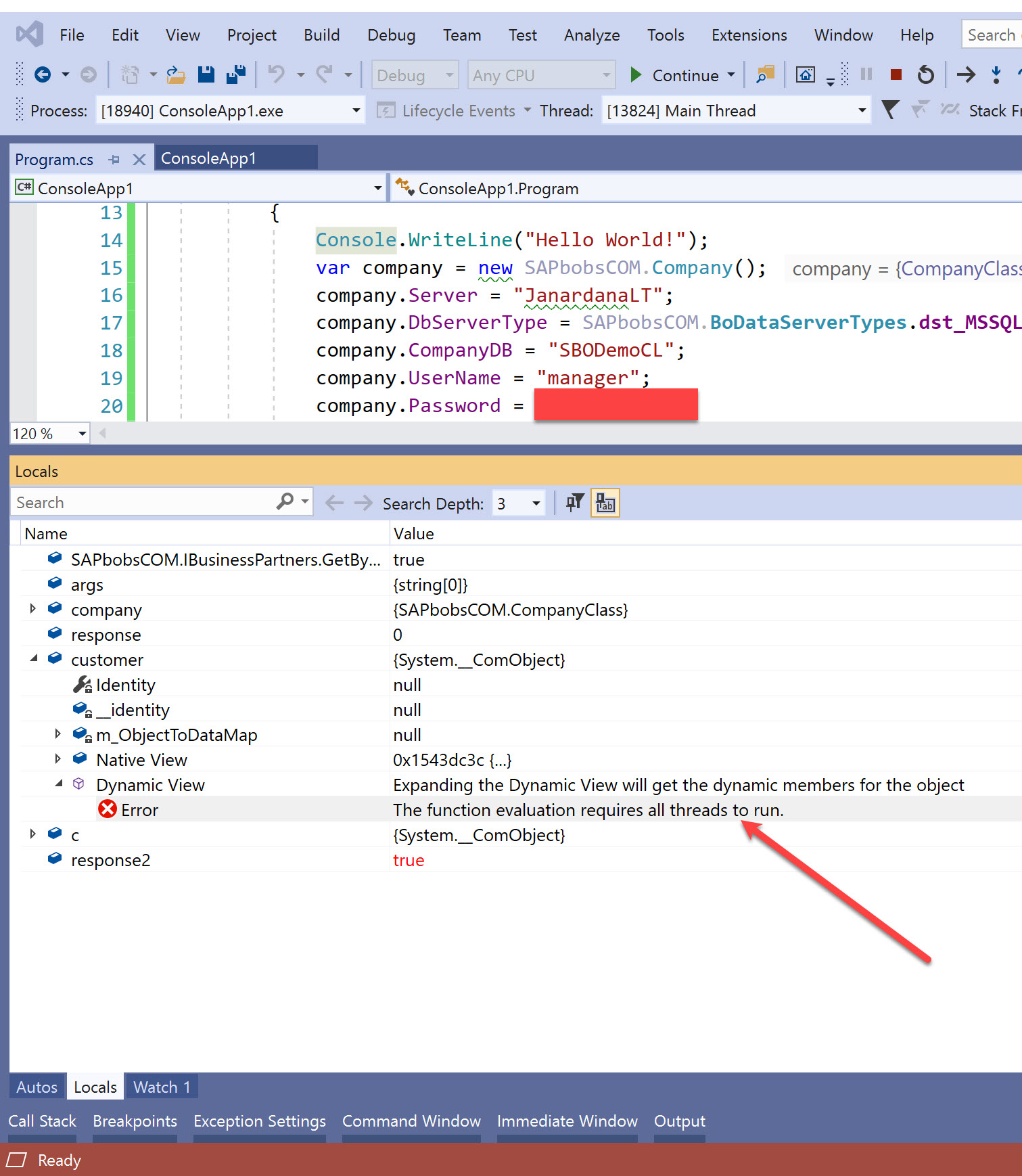The height and width of the screenshot is (1176, 1022).
Task: Click the magnifier icon in the Locals search box
Action: [x=285, y=501]
